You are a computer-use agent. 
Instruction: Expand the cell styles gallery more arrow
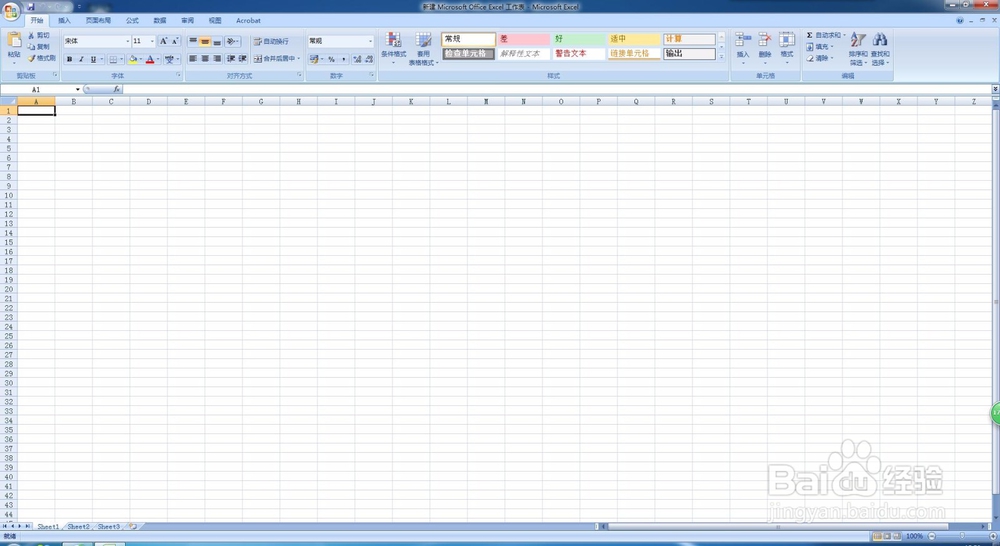pyautogui.click(x=722, y=57)
